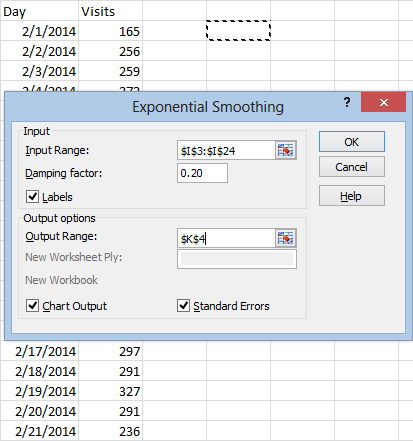Screen dimensions: 413x441
Task: Click inside the Output Range field
Action: point(226,238)
